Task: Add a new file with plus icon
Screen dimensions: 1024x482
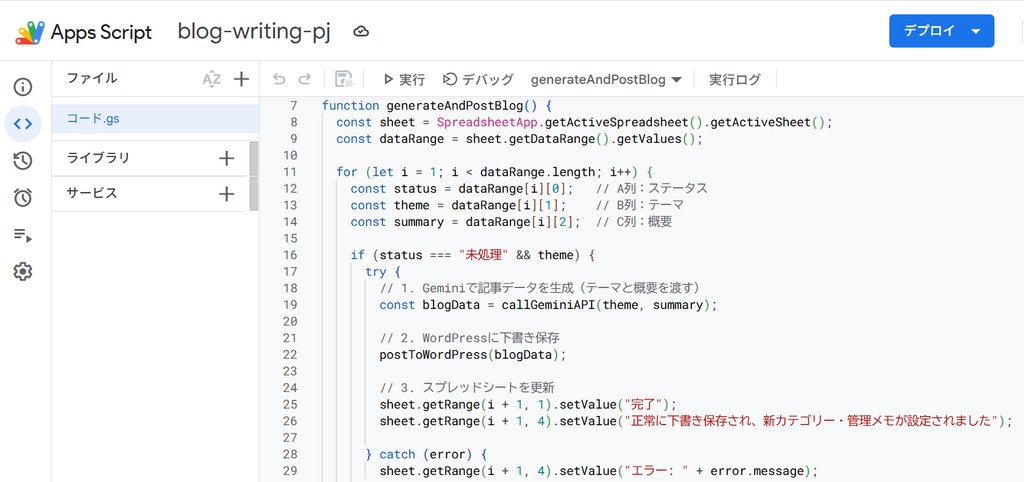Action: pos(242,80)
